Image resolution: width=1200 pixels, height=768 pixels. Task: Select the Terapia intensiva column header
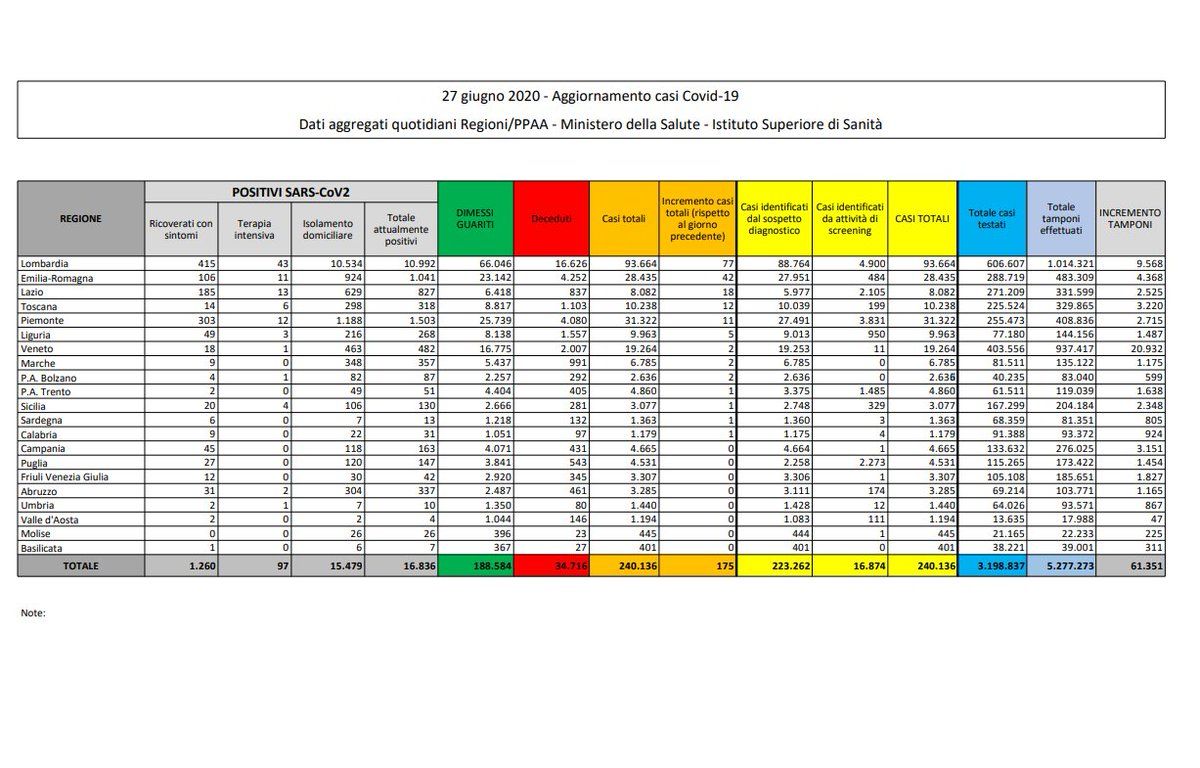(254, 229)
